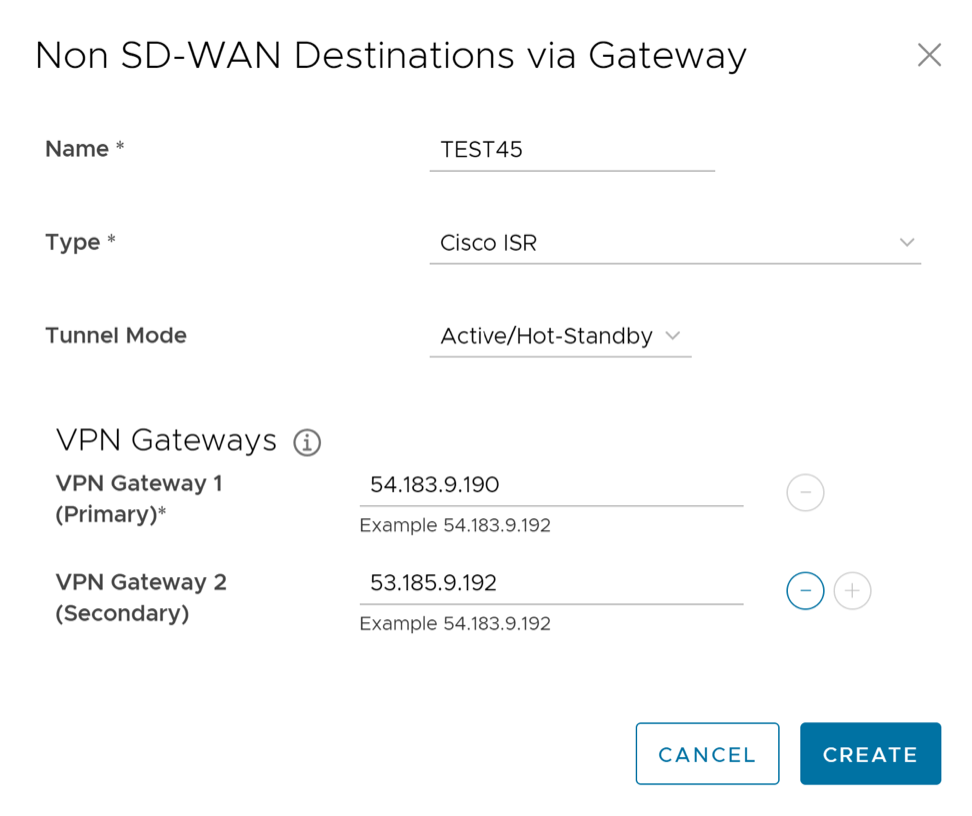Click example text under Gateway 2 field
Image resolution: width=972 pixels, height=816 pixels.
[455, 624]
